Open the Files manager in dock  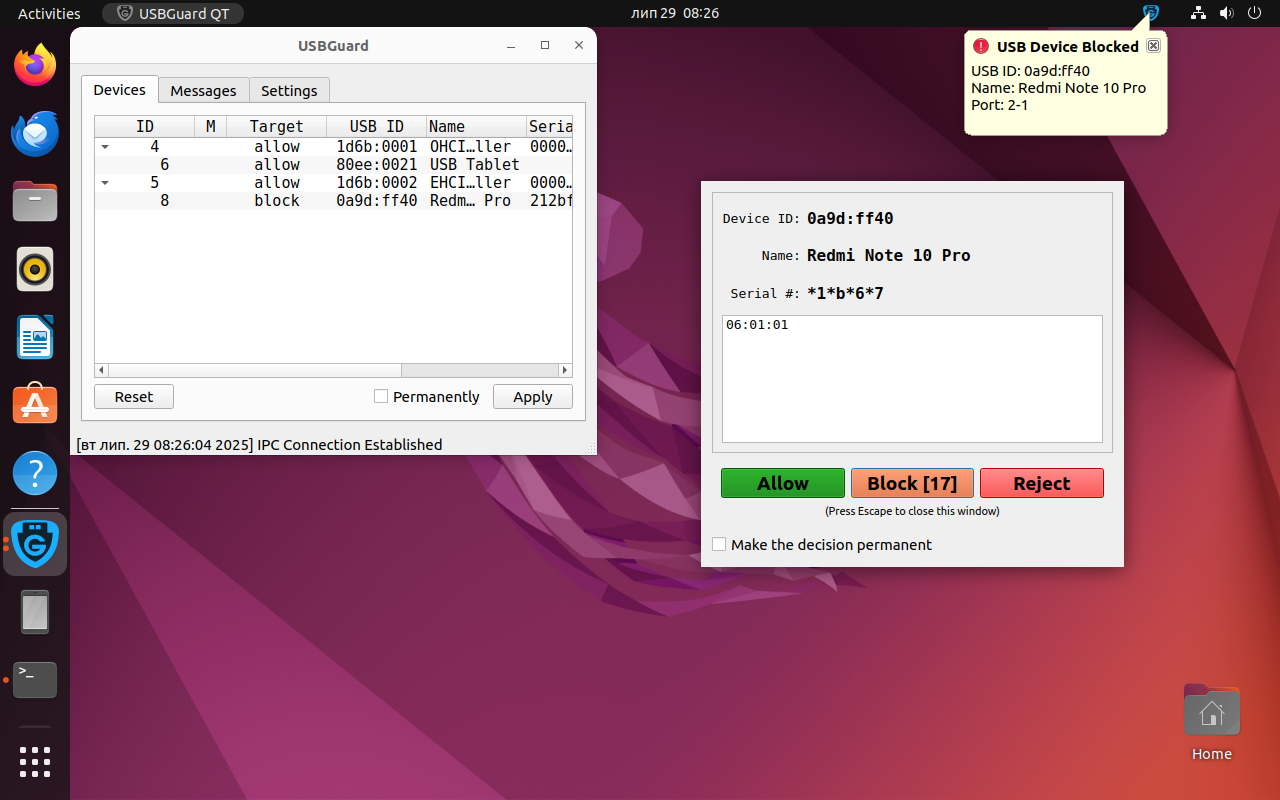(35, 201)
